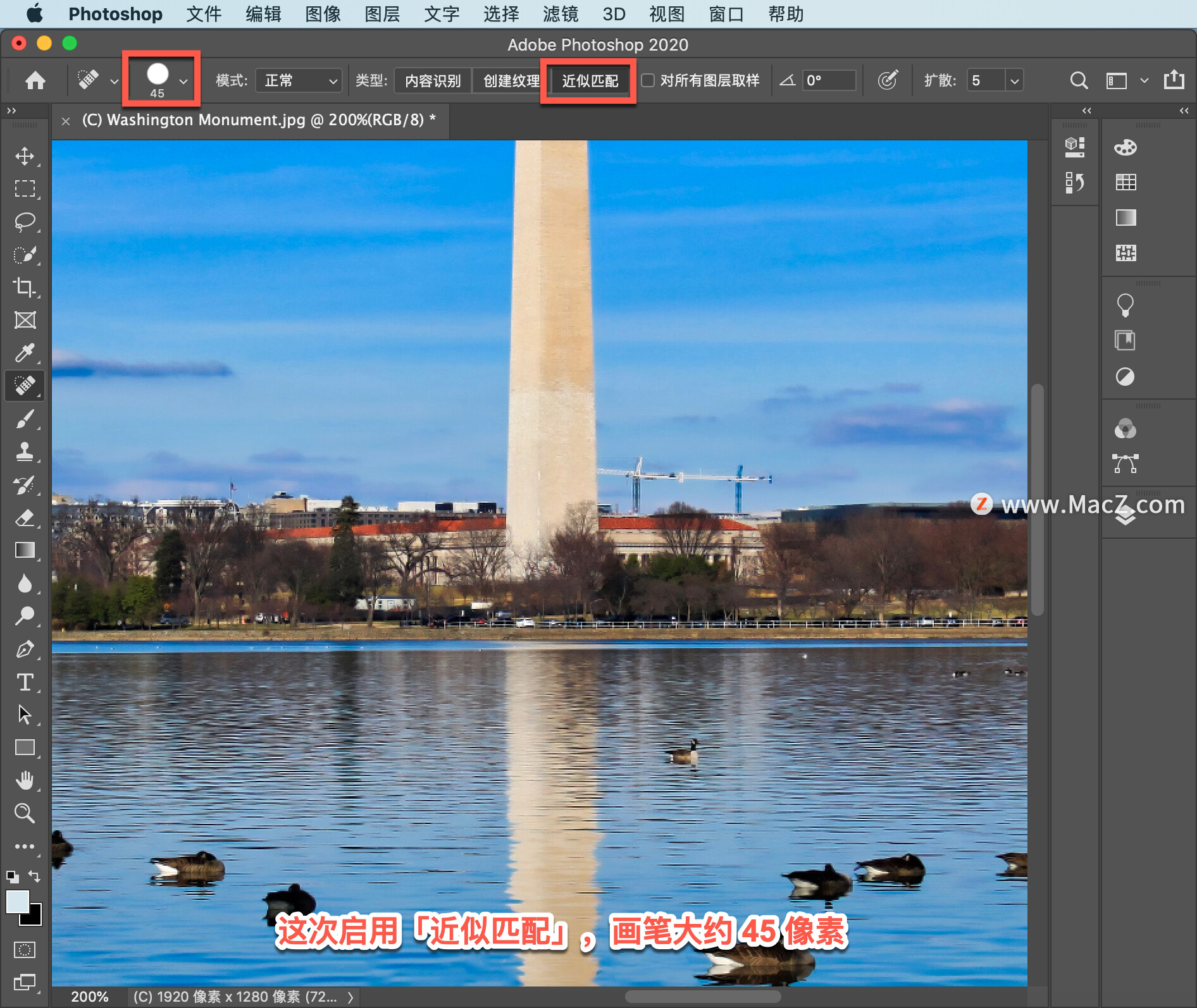
Task: Select the Gradient tool
Action: (x=25, y=550)
